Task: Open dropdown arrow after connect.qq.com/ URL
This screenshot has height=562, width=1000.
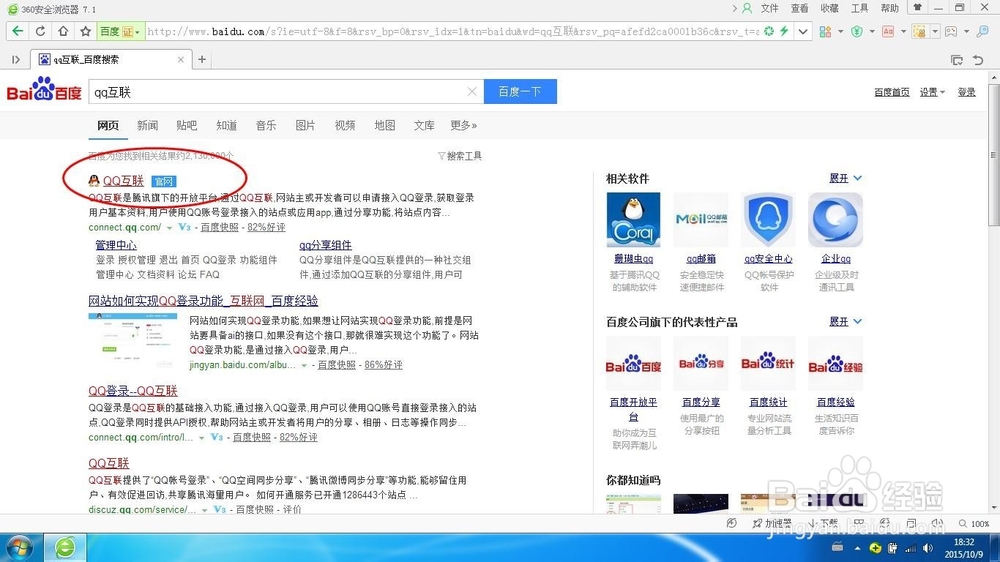Action: click(170, 228)
